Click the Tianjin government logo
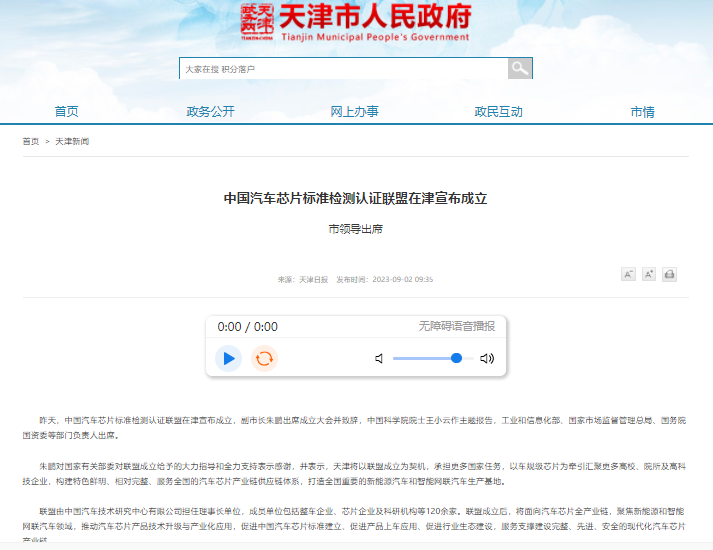This screenshot has height=550, width=713. click(x=356, y=23)
